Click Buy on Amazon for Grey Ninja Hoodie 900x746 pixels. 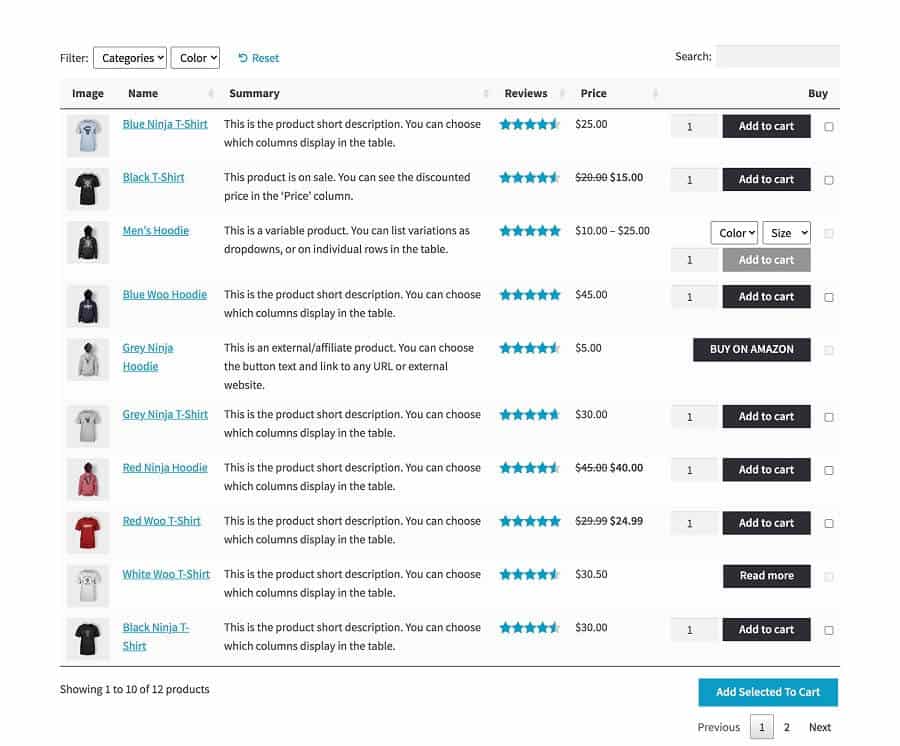coord(752,349)
